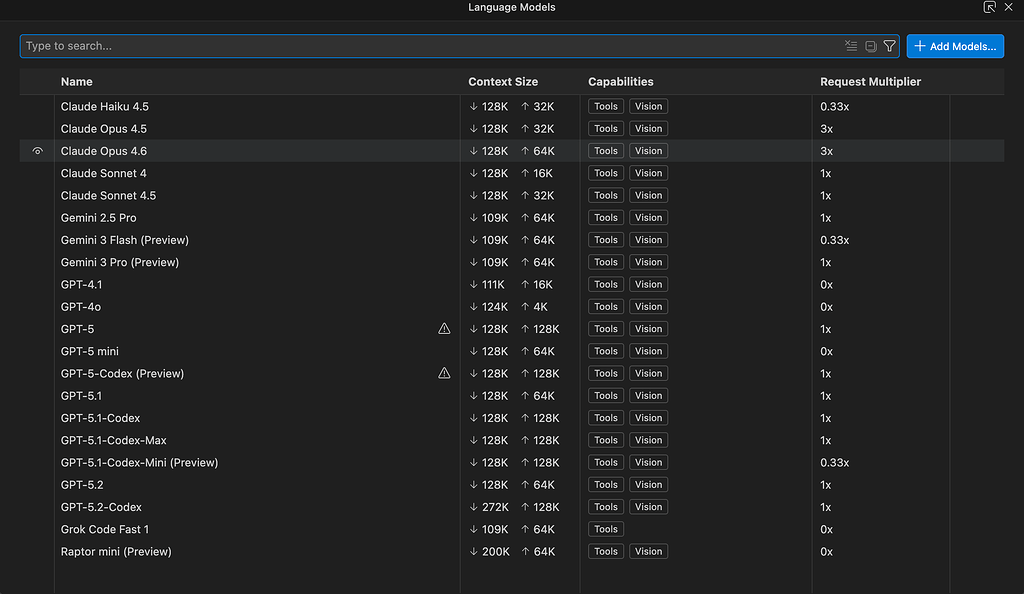The image size is (1024, 594).
Task: Click the clear search icon in the search box
Action: [x=851, y=46]
